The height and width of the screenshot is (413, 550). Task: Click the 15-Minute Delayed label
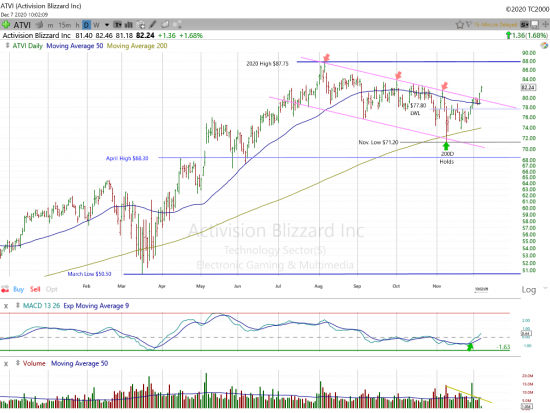495,25
